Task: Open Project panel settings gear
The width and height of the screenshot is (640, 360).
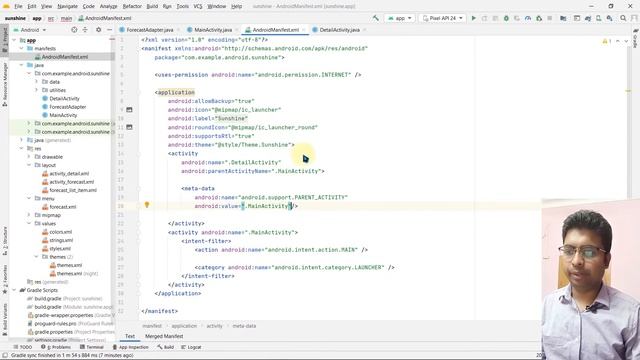Action: click(98, 30)
